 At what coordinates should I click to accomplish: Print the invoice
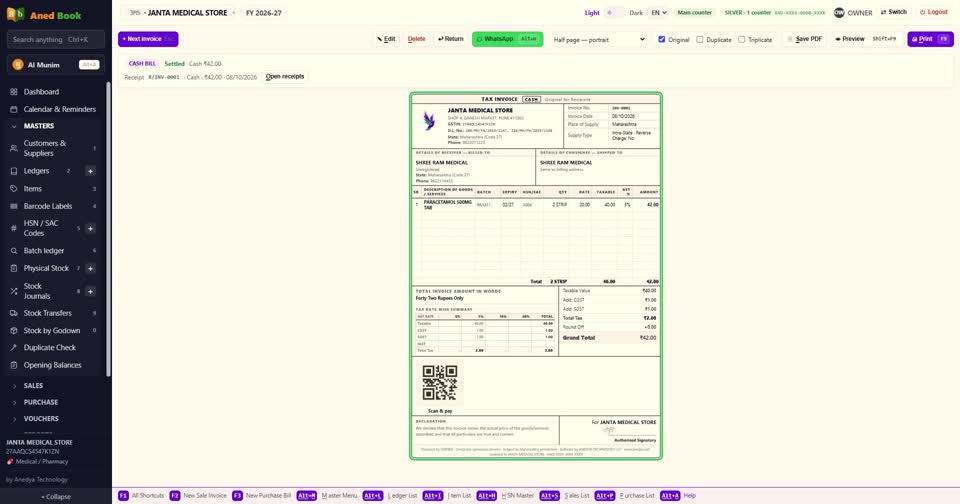pyautogui.click(x=930, y=39)
